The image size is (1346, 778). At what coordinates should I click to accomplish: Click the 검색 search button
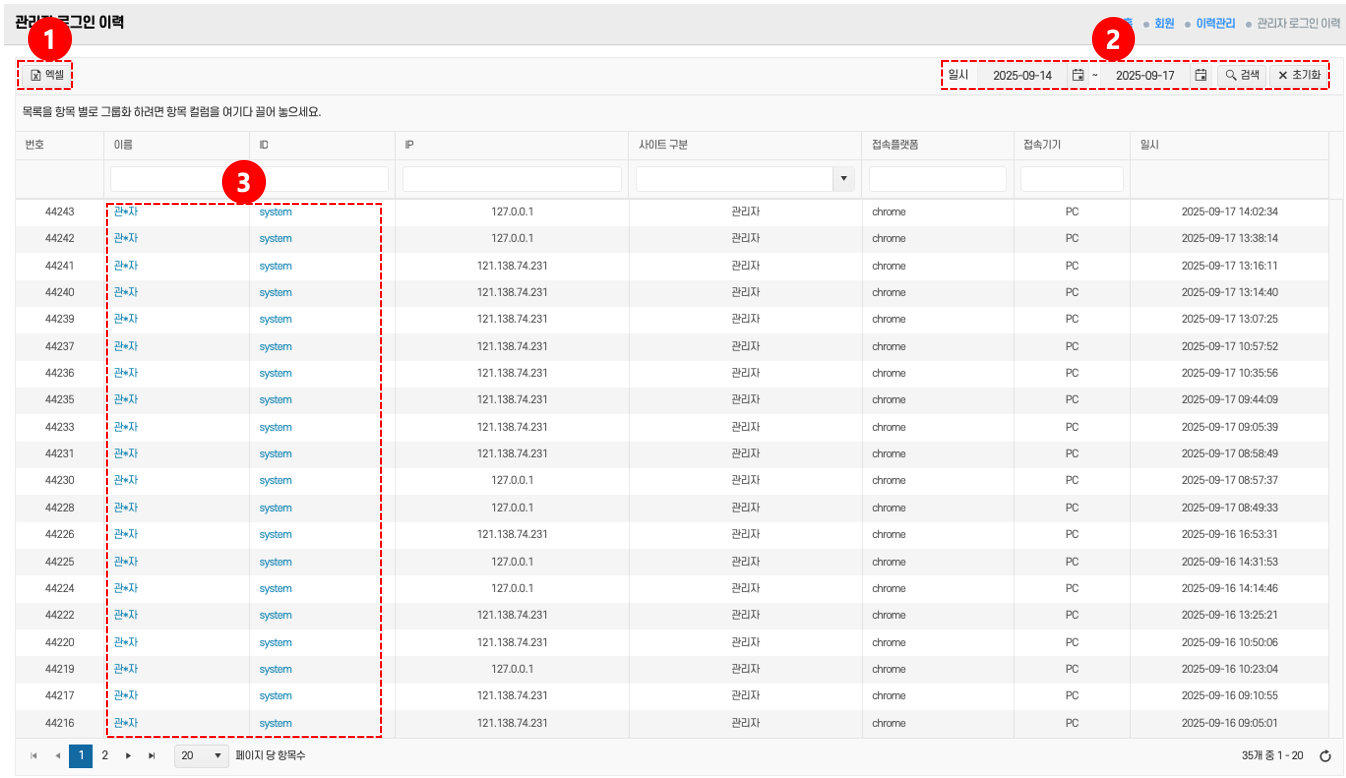tap(1242, 75)
